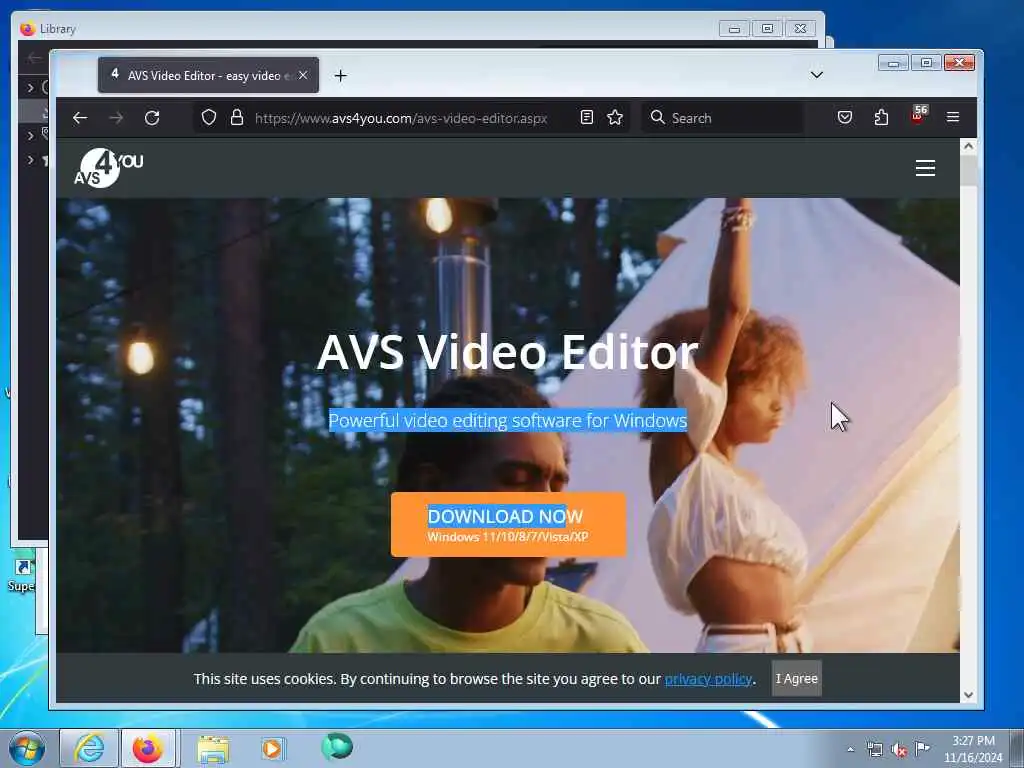The height and width of the screenshot is (768, 1024).
Task: Open the Action Center flag icon
Action: coord(922,748)
